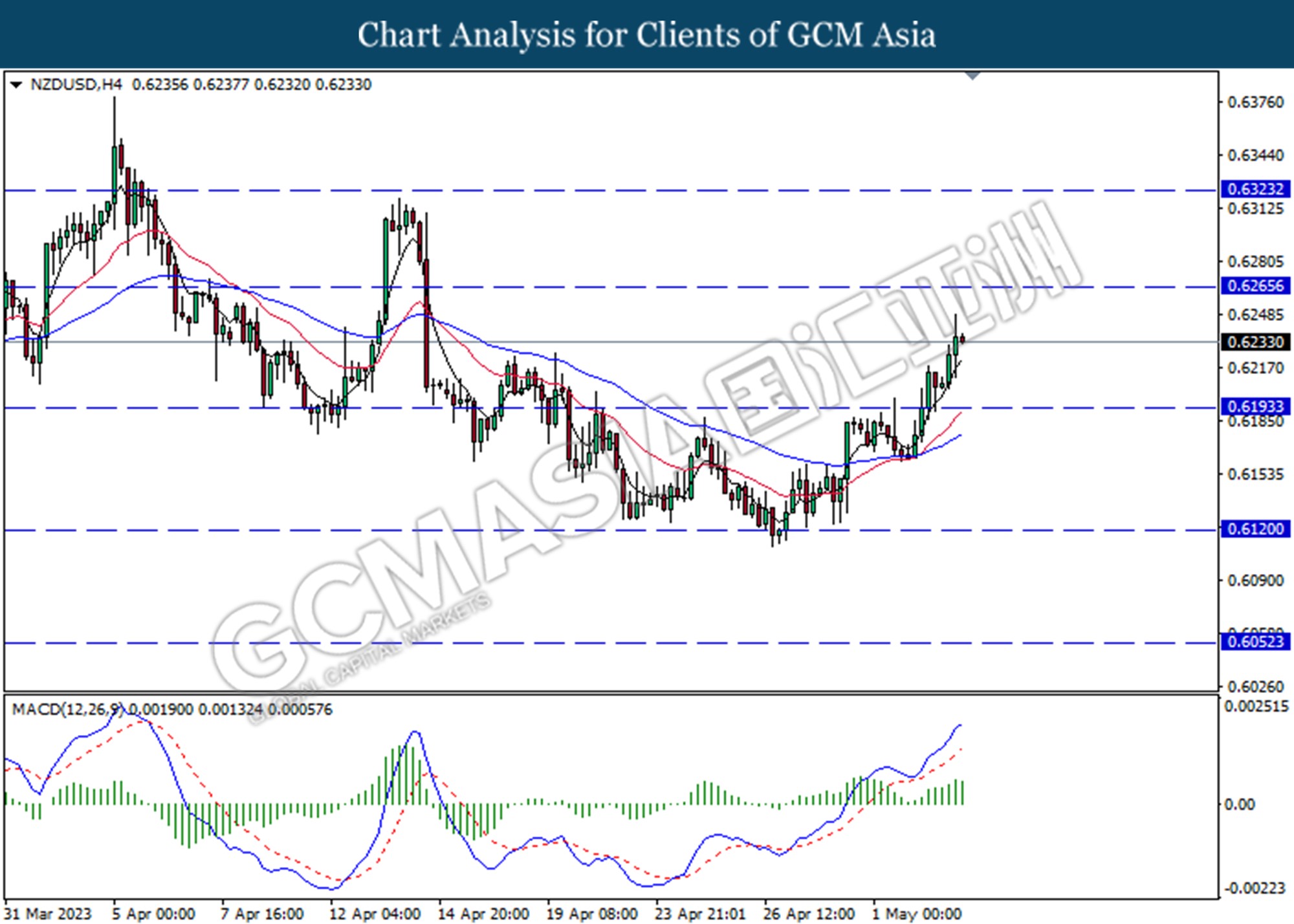Select the 0.62656 level price label
The width and height of the screenshot is (1294, 924).
pyautogui.click(x=1255, y=285)
